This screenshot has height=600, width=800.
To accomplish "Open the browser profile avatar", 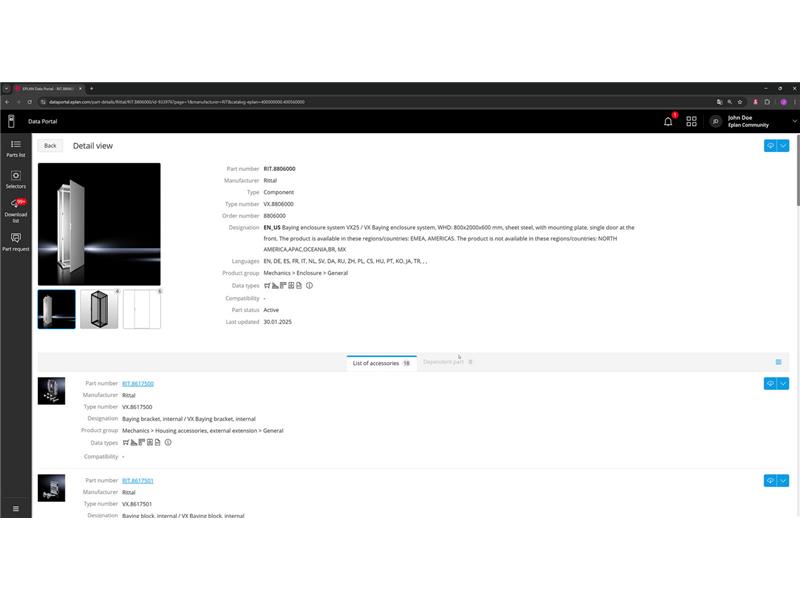I will point(784,102).
